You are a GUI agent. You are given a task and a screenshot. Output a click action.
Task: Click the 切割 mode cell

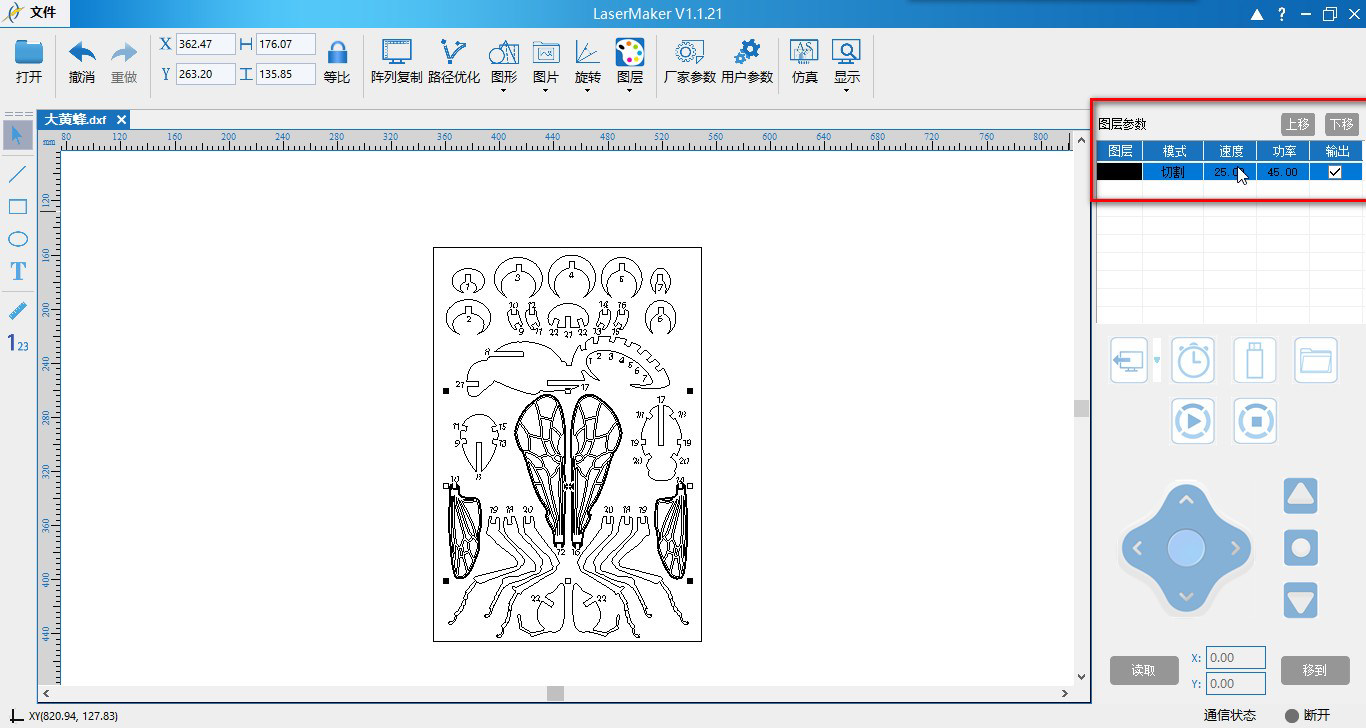[x=1172, y=172]
